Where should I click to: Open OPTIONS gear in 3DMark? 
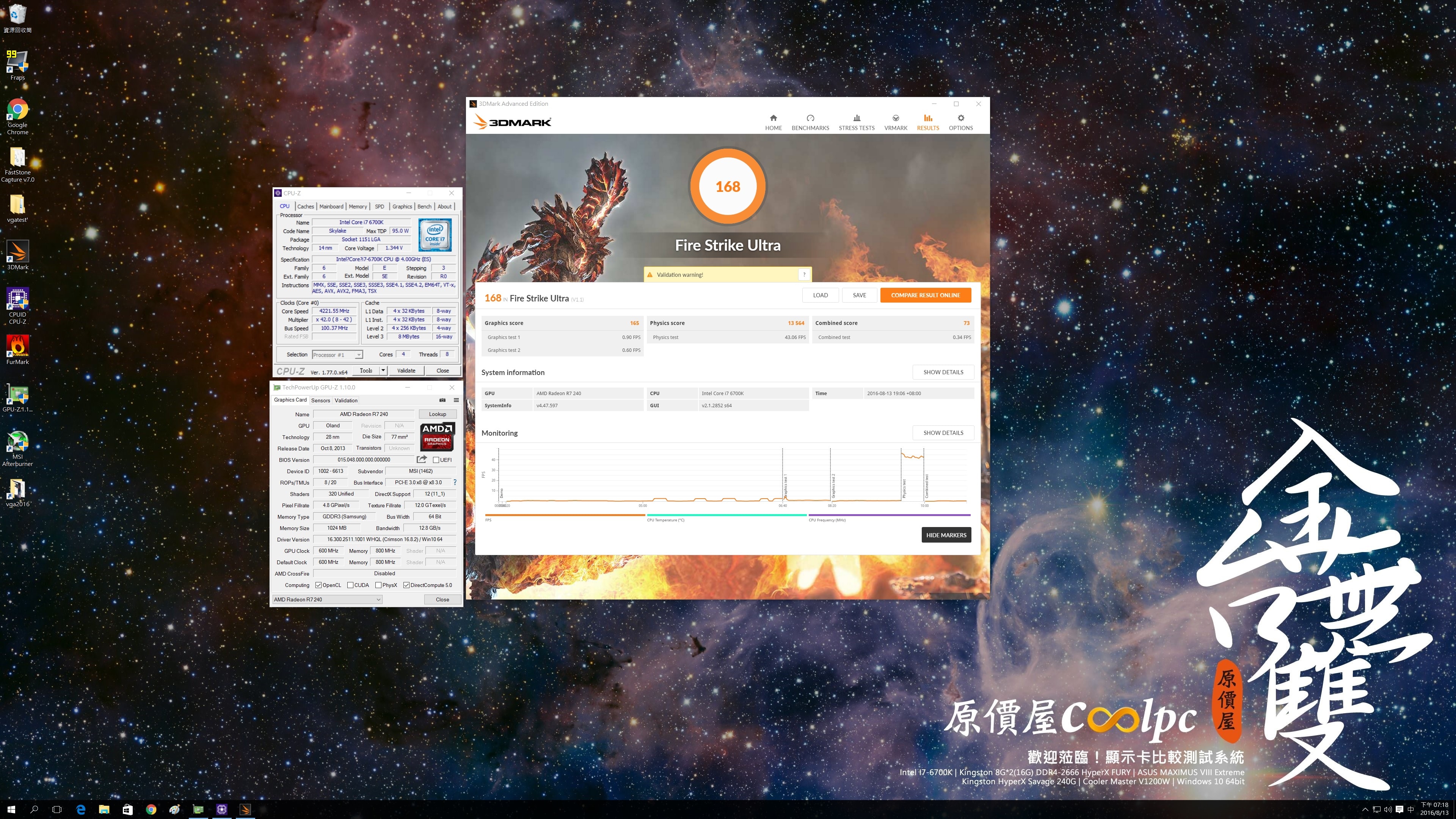(x=960, y=122)
